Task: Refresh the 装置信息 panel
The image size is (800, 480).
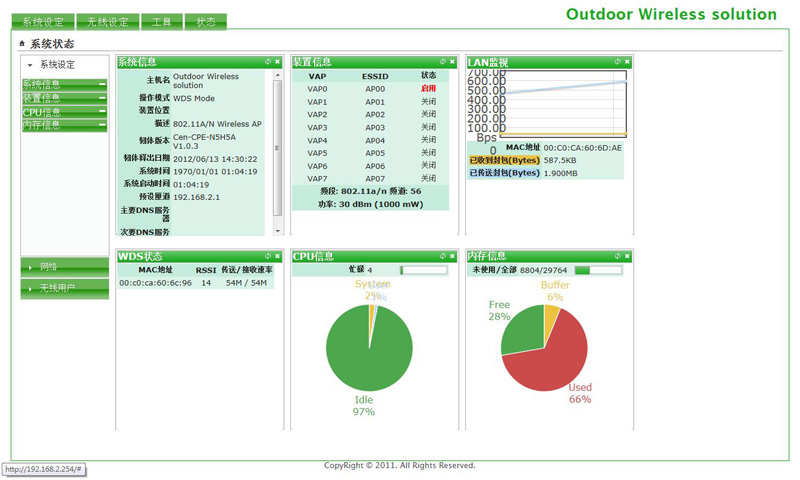Action: tap(443, 62)
